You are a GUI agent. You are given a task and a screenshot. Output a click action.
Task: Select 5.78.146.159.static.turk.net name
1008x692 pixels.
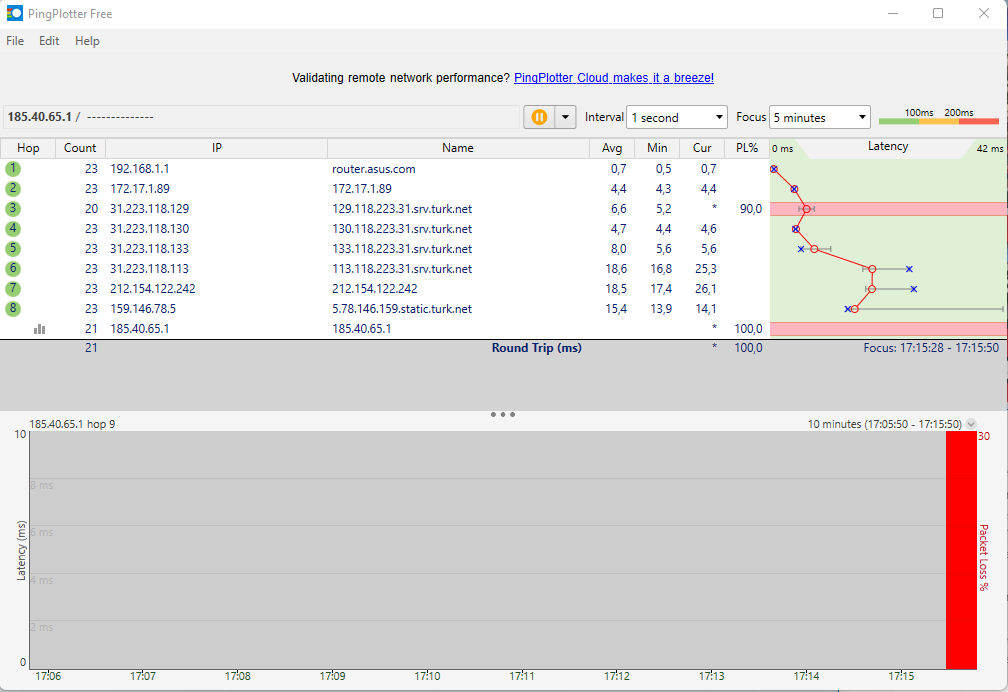coord(402,308)
